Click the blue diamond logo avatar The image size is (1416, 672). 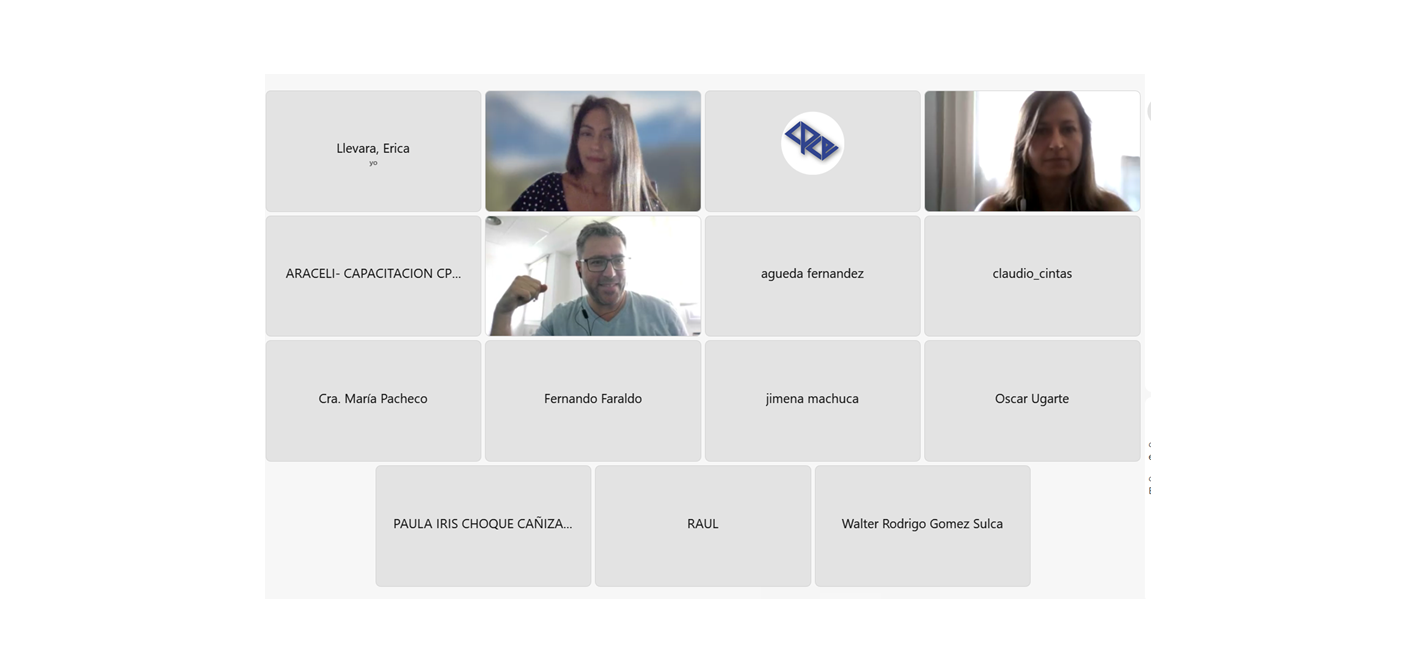[x=812, y=143]
